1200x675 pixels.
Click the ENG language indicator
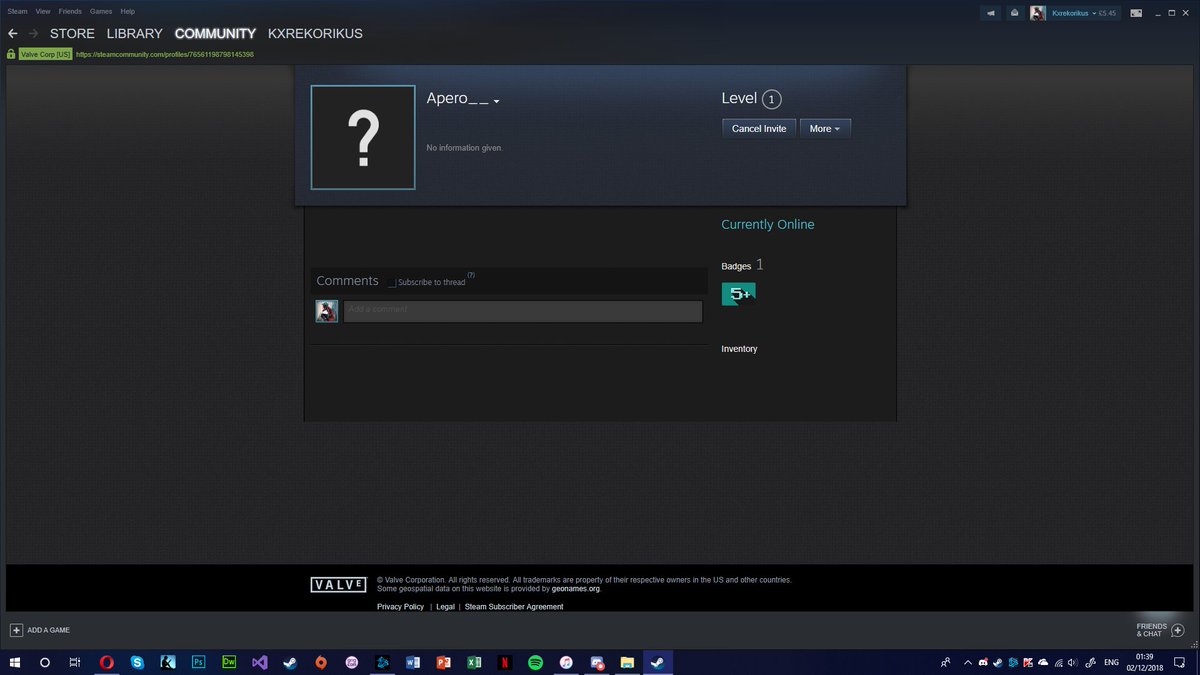click(x=1111, y=662)
